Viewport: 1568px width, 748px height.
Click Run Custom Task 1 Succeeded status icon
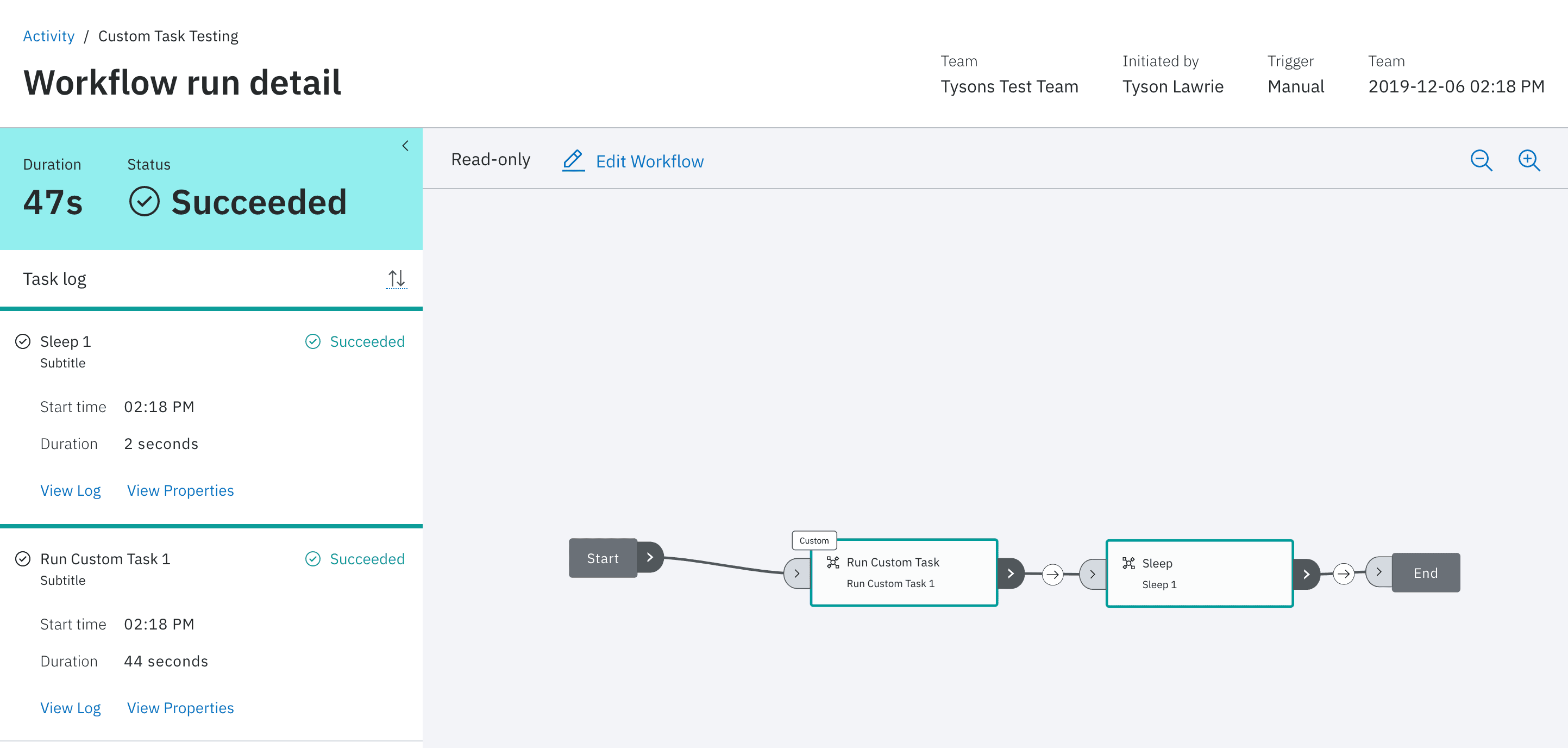pos(313,559)
